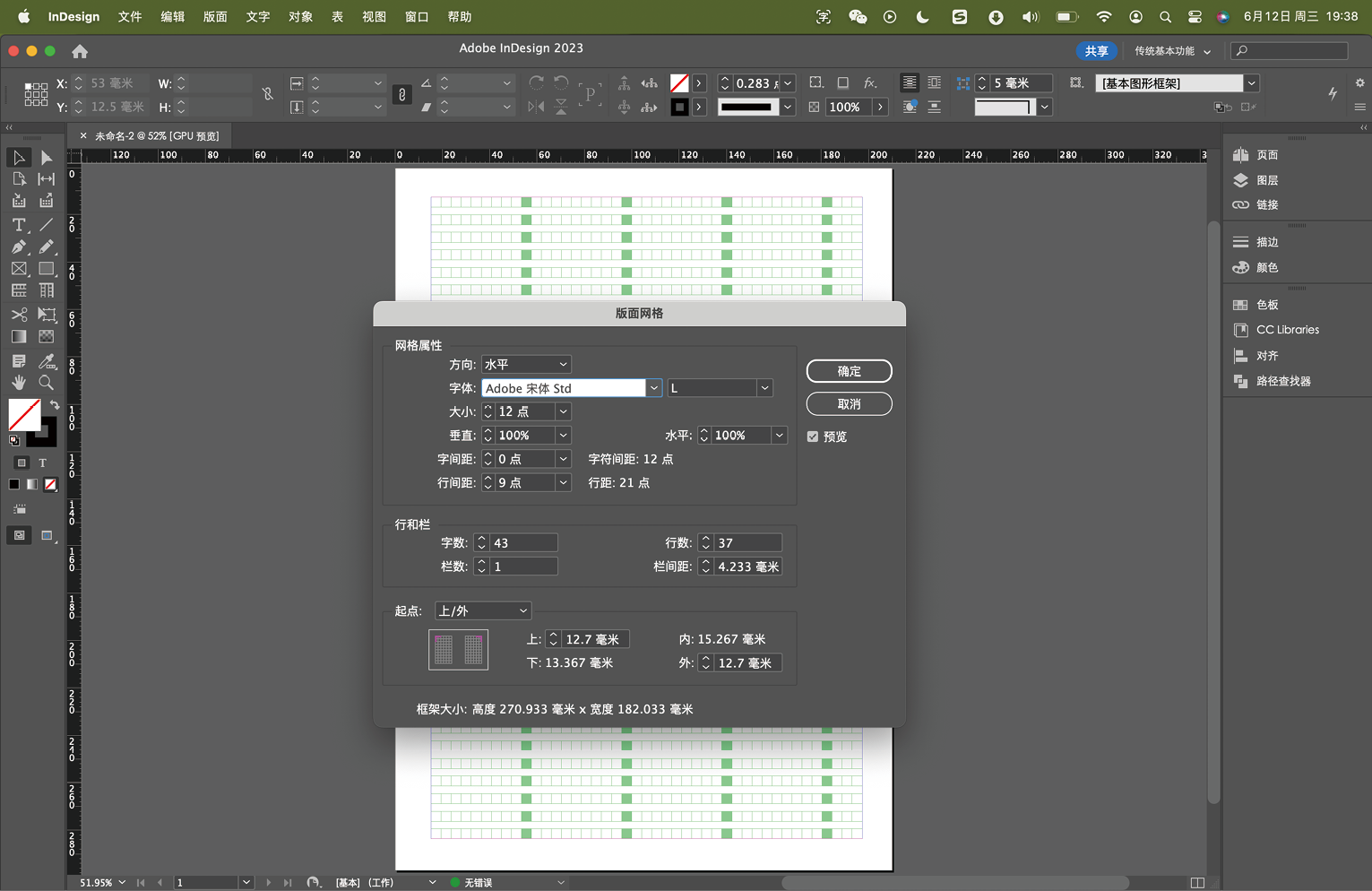Click the 取消 button

tap(849, 404)
